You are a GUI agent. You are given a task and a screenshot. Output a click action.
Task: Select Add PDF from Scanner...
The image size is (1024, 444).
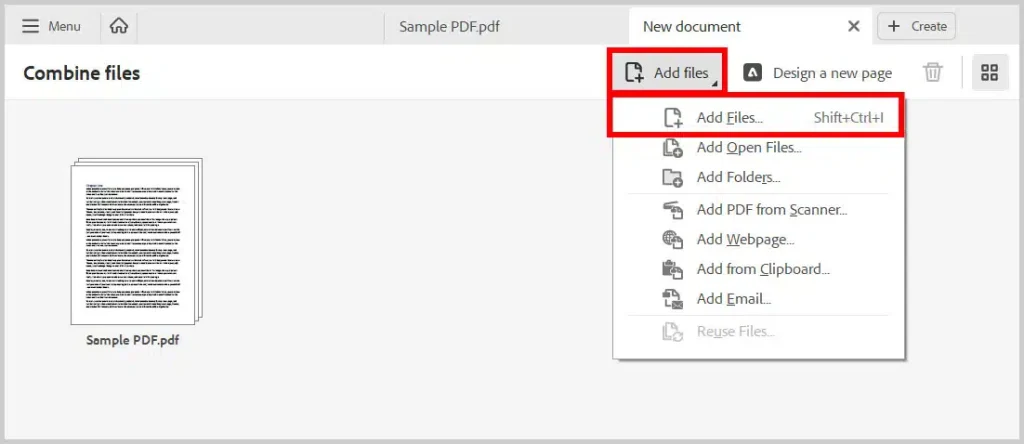[x=759, y=210]
